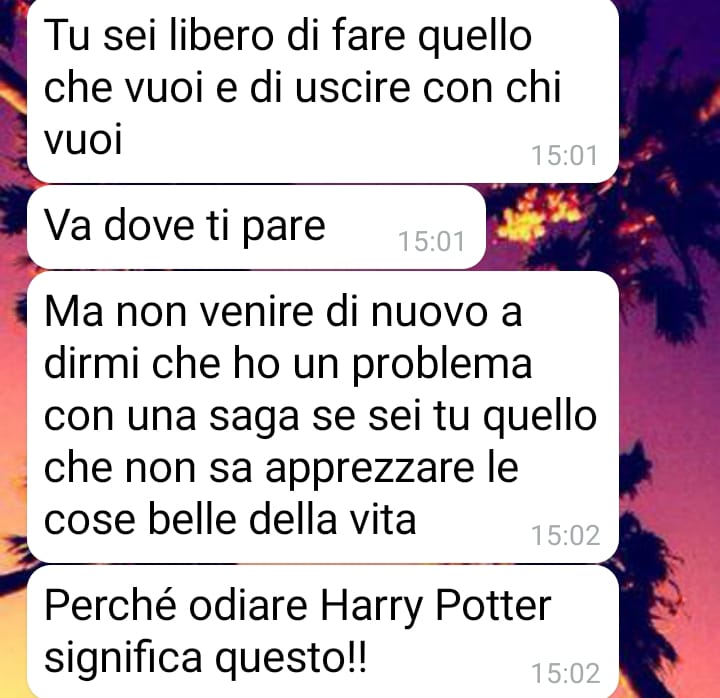This screenshot has width=720, height=698.
Task: Click the timestamp after 'significa questo!!'
Action: tap(565, 674)
